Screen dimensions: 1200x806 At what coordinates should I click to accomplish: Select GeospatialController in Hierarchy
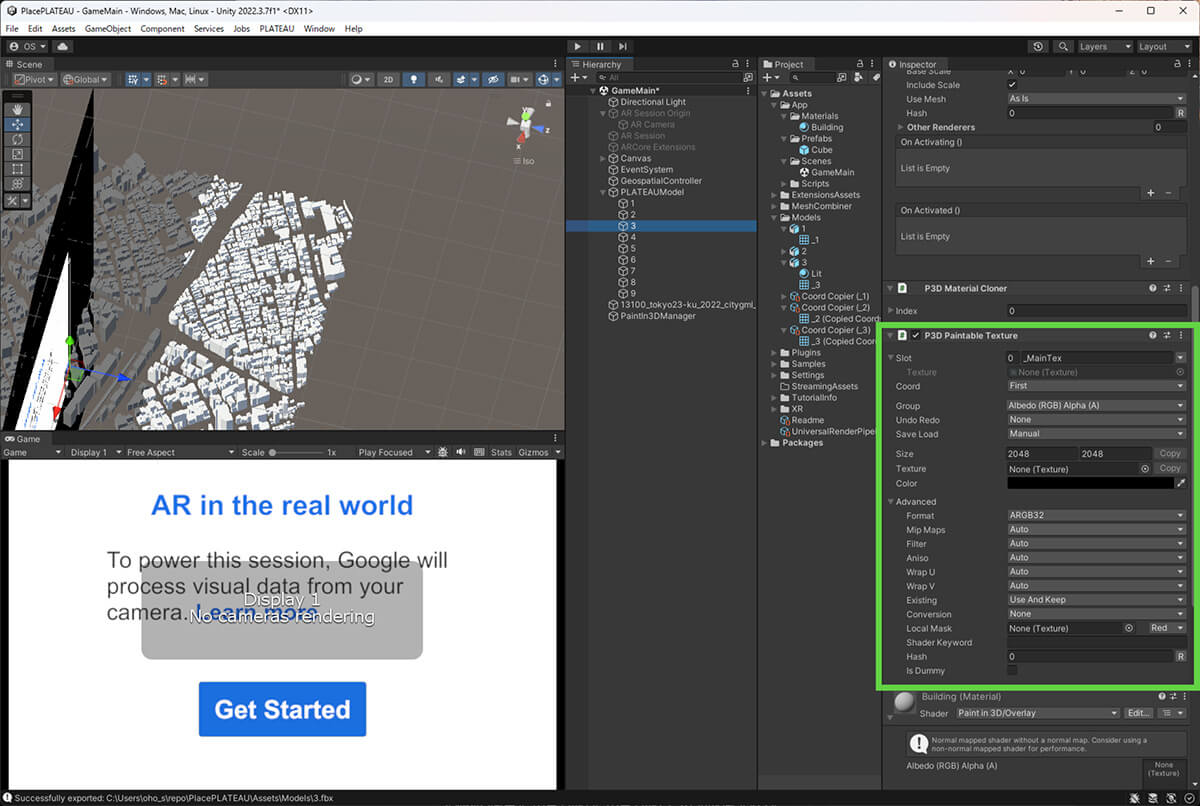tap(660, 181)
